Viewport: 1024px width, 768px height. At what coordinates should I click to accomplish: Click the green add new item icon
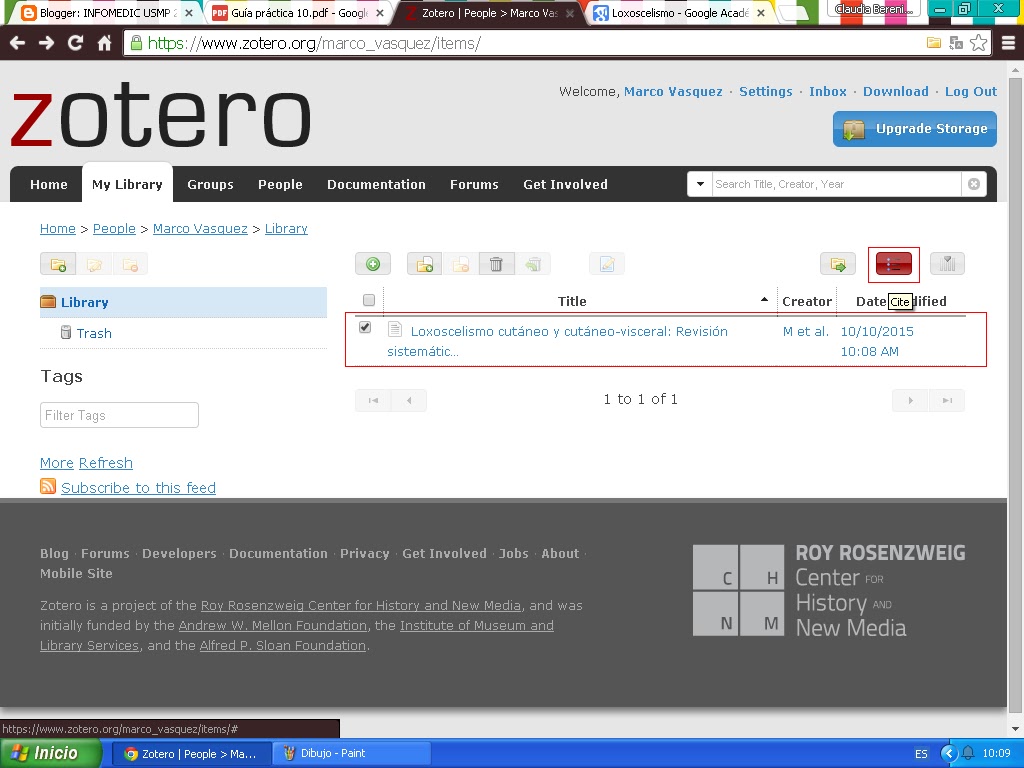pyautogui.click(x=373, y=264)
